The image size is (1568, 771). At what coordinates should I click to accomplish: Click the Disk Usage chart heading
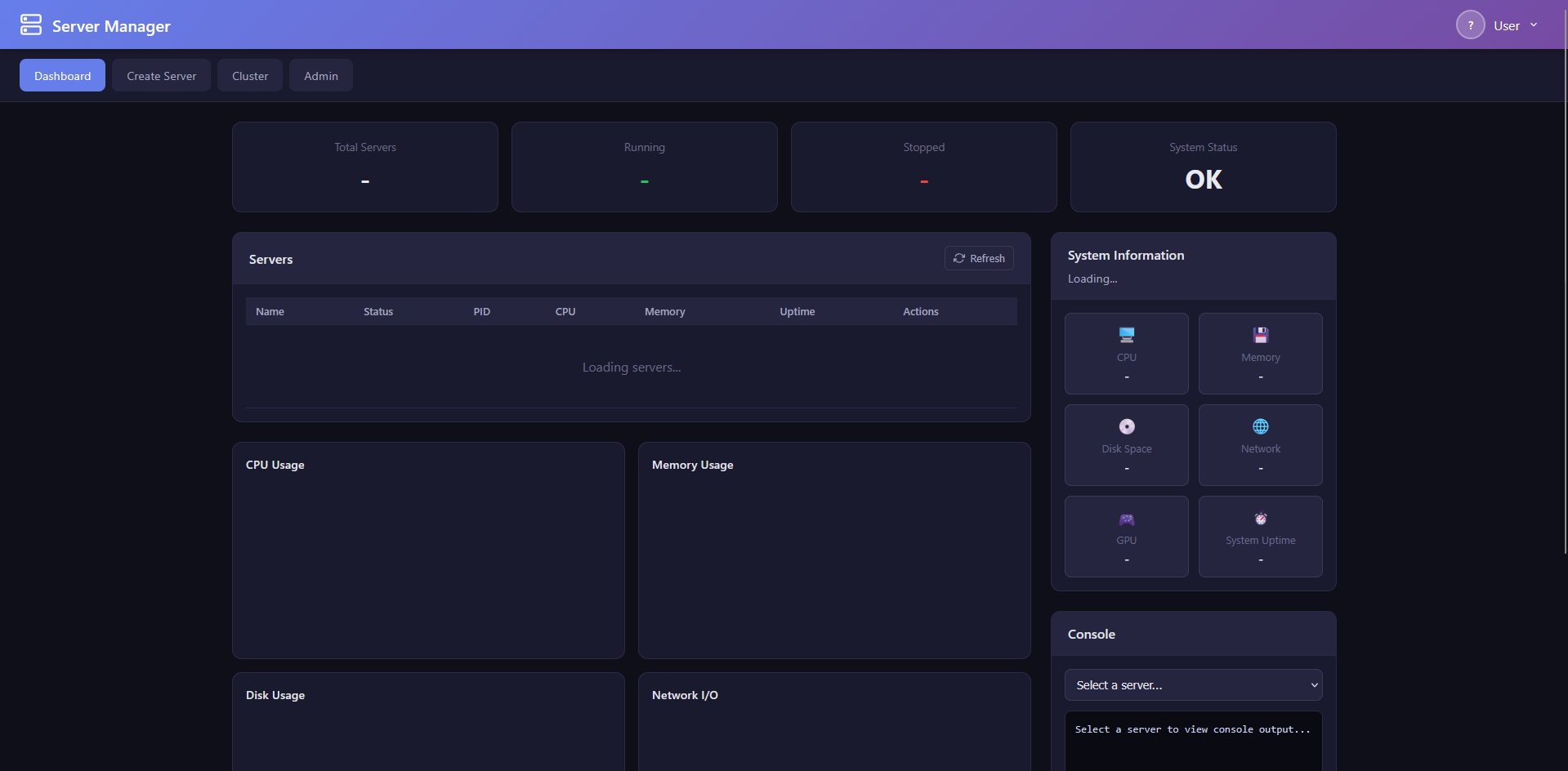pyautogui.click(x=275, y=695)
